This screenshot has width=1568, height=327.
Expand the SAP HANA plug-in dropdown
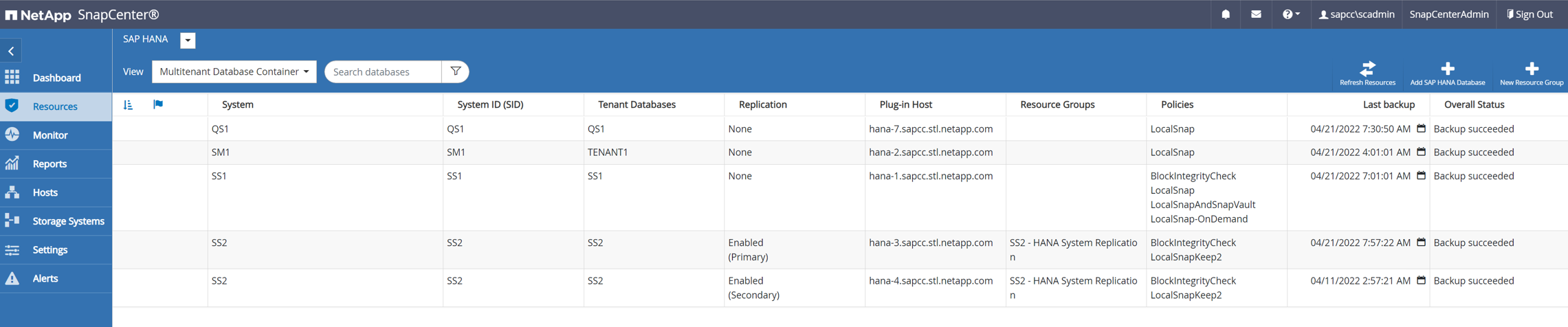click(x=188, y=41)
